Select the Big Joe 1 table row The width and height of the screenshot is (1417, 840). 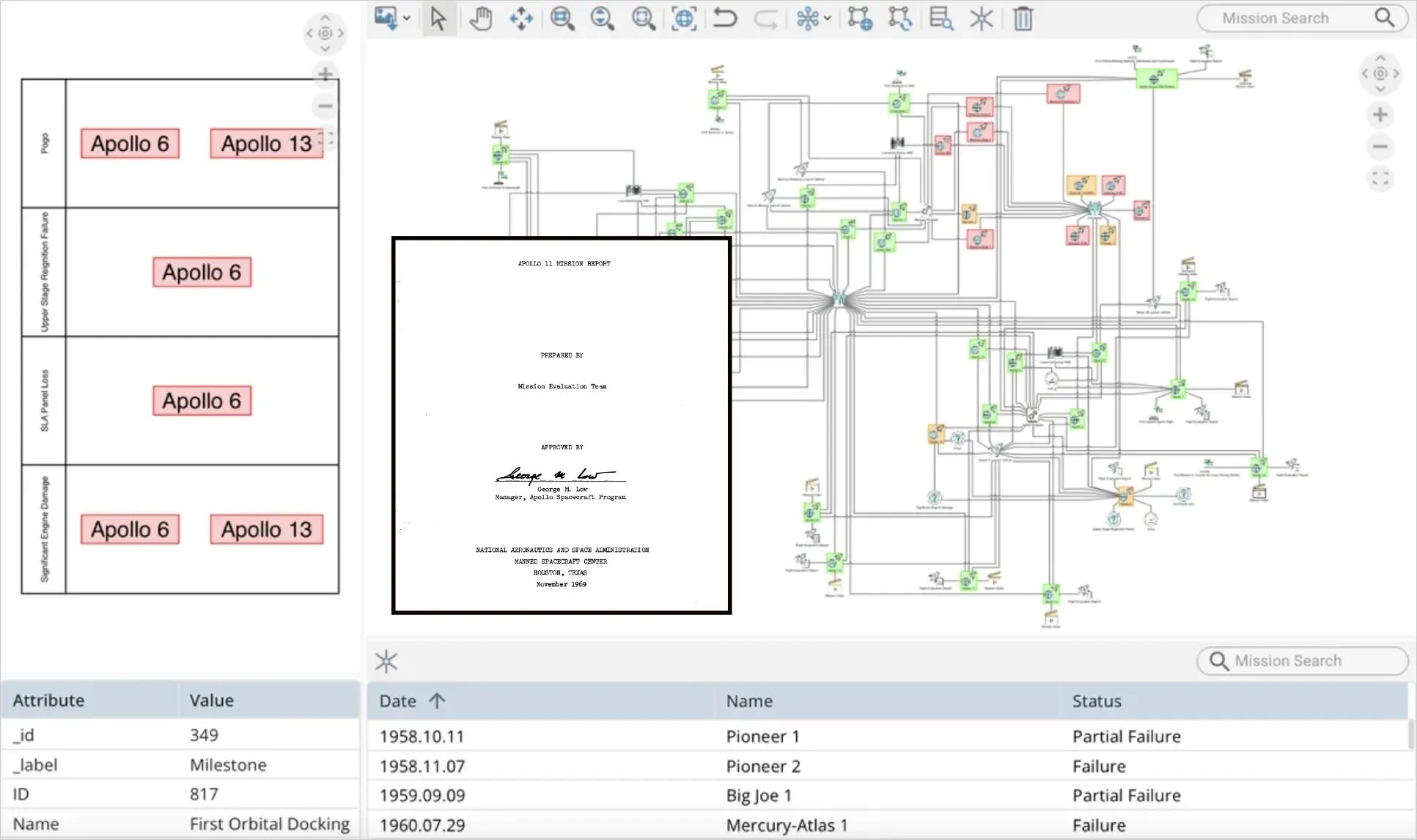pos(887,795)
